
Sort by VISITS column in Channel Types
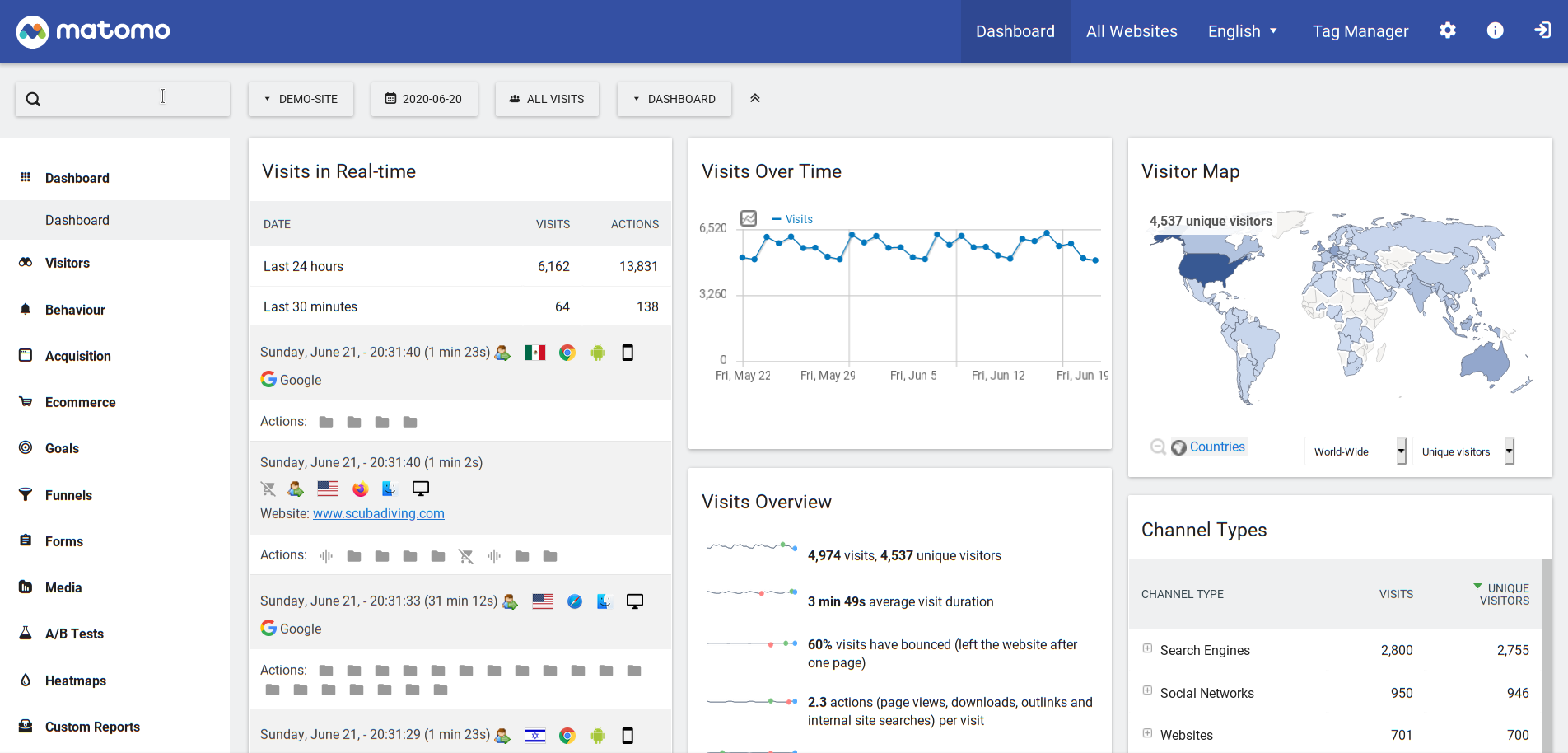coord(1397,594)
